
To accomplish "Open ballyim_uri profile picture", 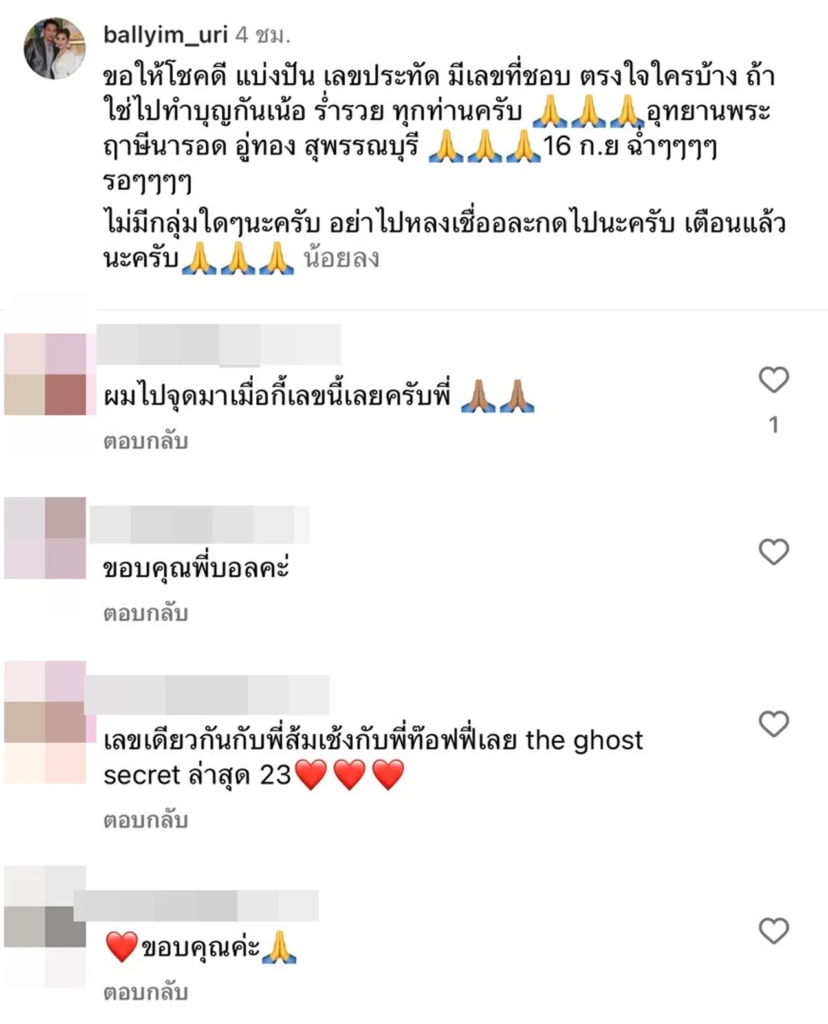I will click(x=54, y=48).
